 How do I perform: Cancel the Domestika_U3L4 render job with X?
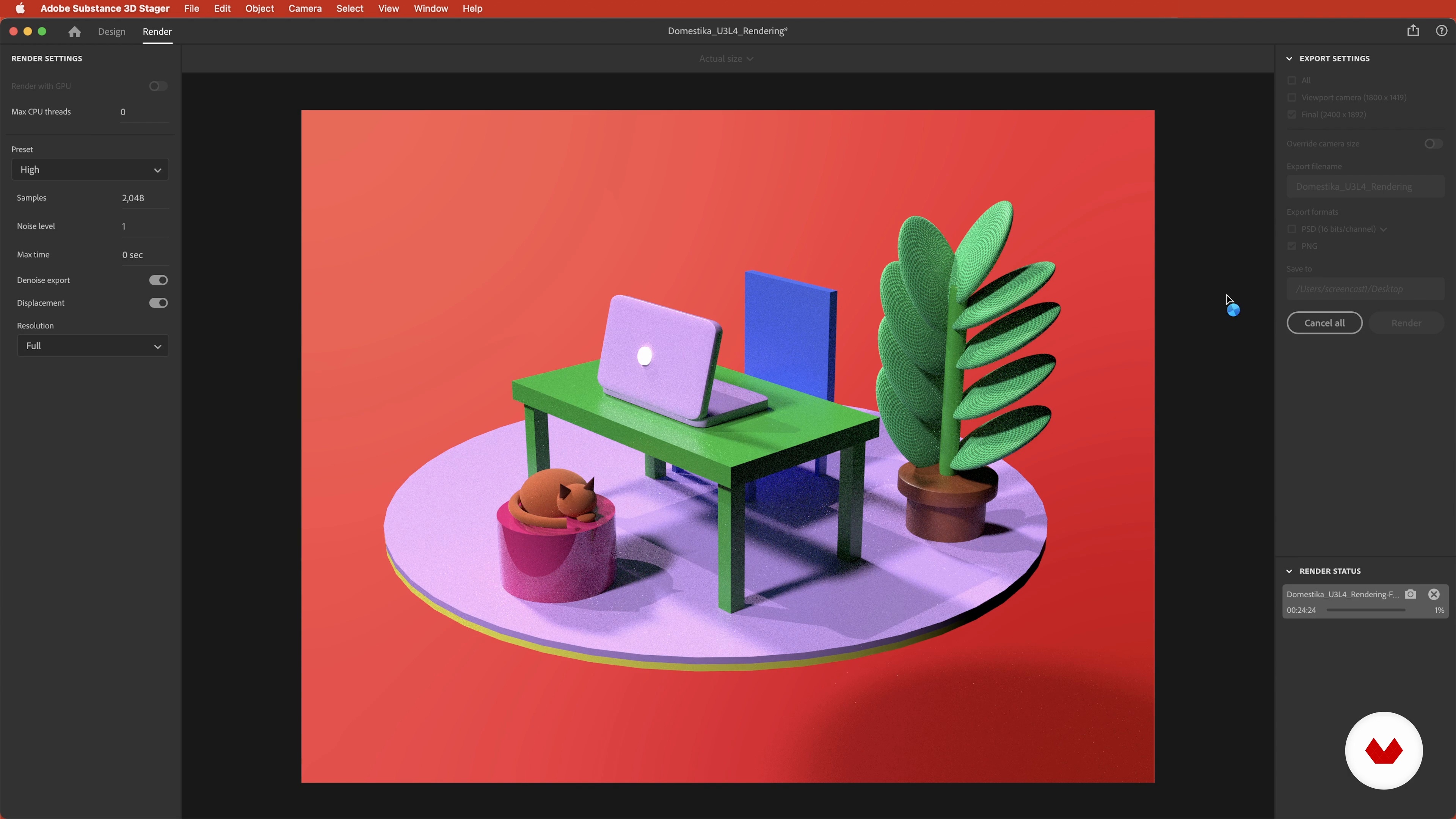pos(1434,594)
